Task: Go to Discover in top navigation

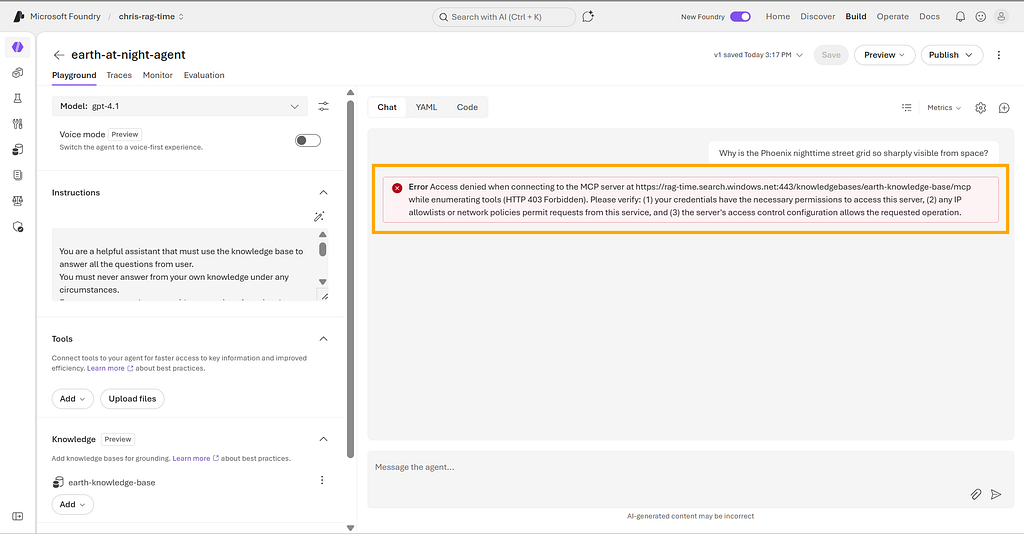Action: [818, 16]
